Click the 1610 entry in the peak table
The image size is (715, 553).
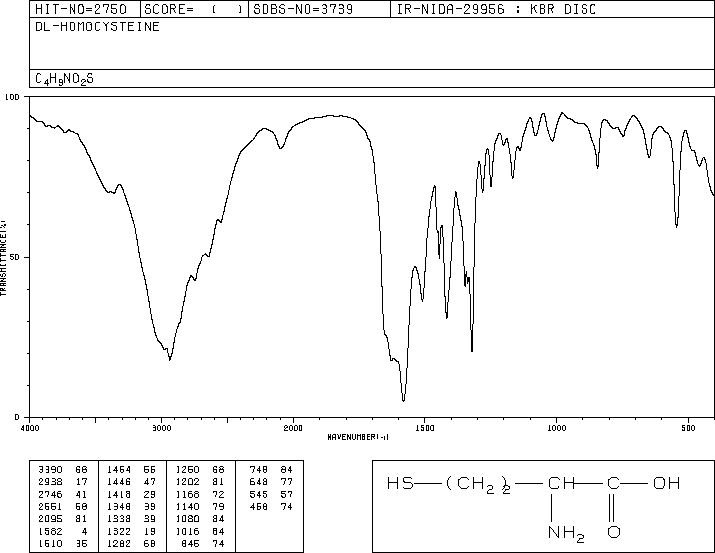[x=50, y=544]
